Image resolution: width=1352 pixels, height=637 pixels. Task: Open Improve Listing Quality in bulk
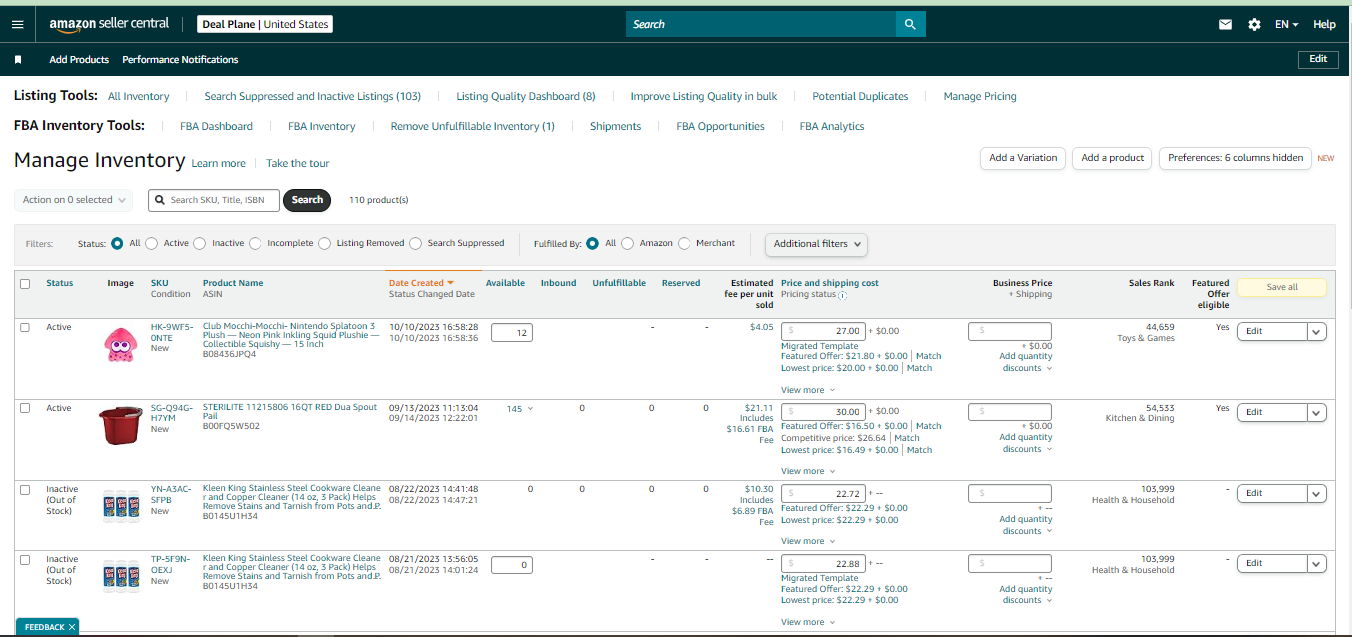(704, 96)
